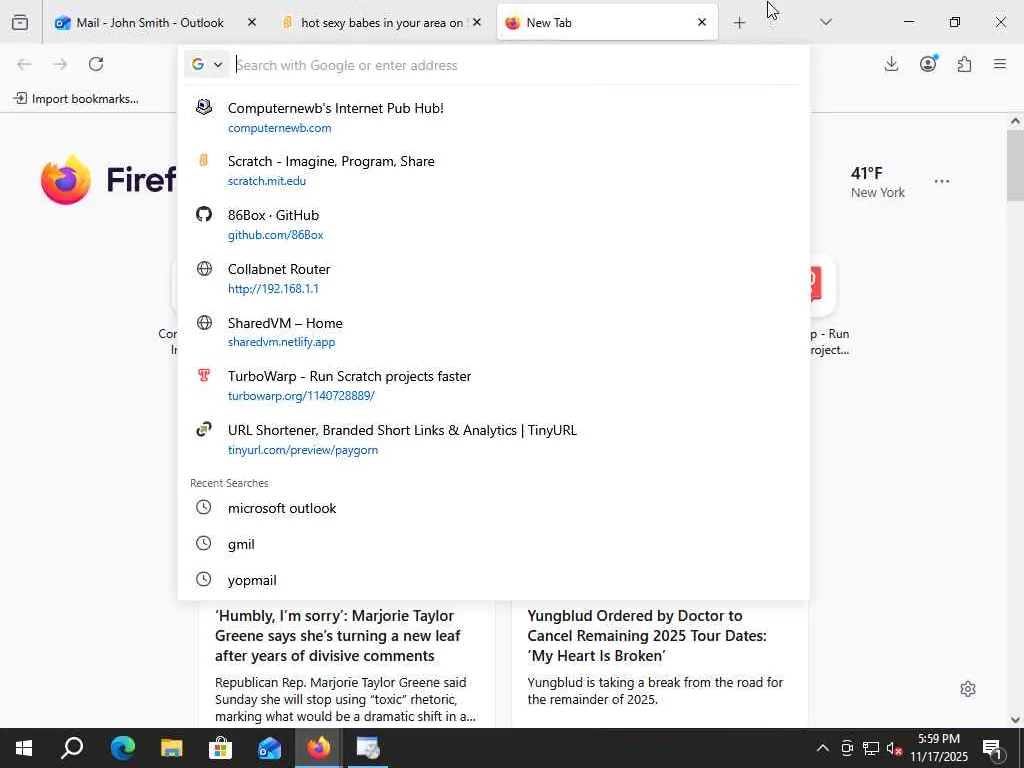Open the Windows Start menu
The width and height of the screenshot is (1024, 768).
coord(24,748)
